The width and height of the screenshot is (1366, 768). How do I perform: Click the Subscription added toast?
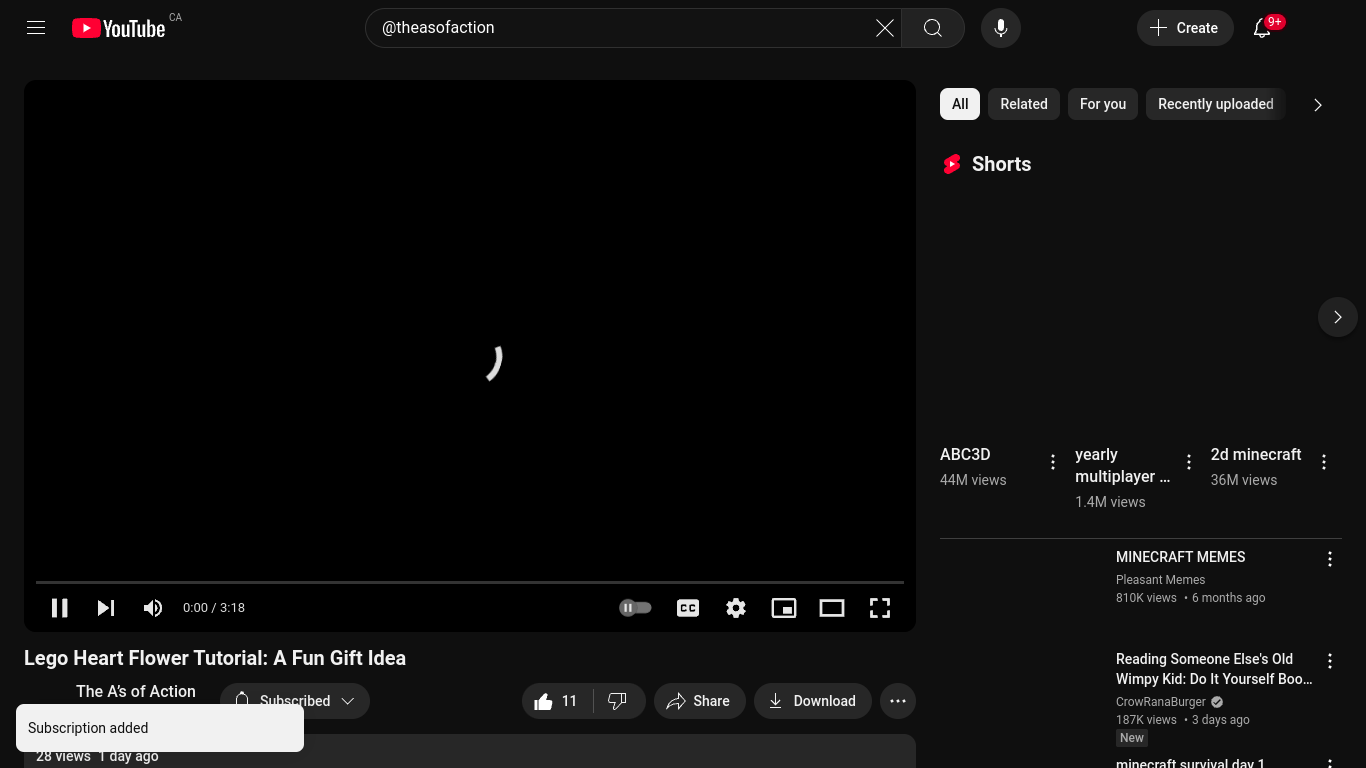(160, 728)
